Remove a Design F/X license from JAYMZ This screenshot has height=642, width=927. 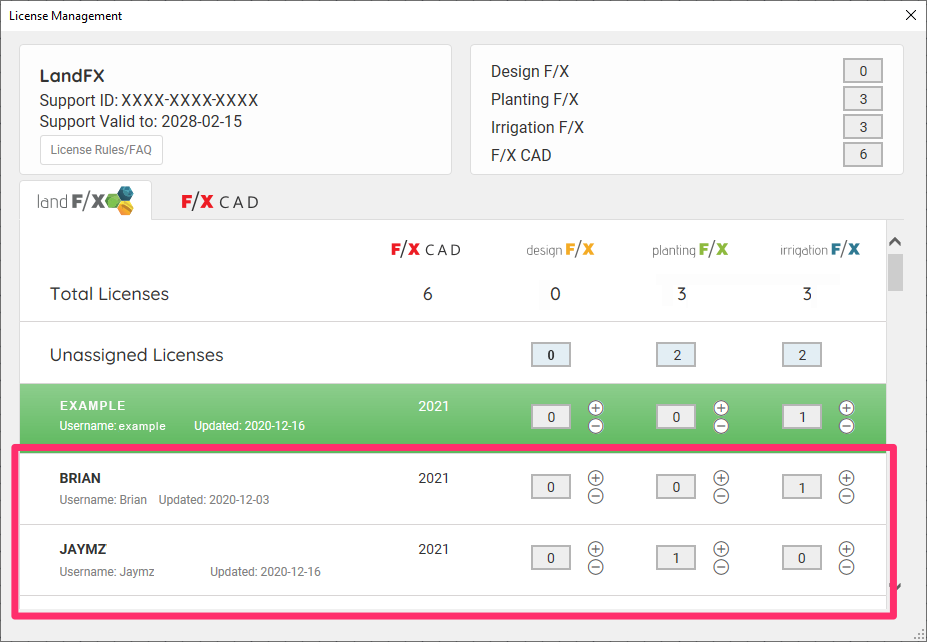coord(595,568)
